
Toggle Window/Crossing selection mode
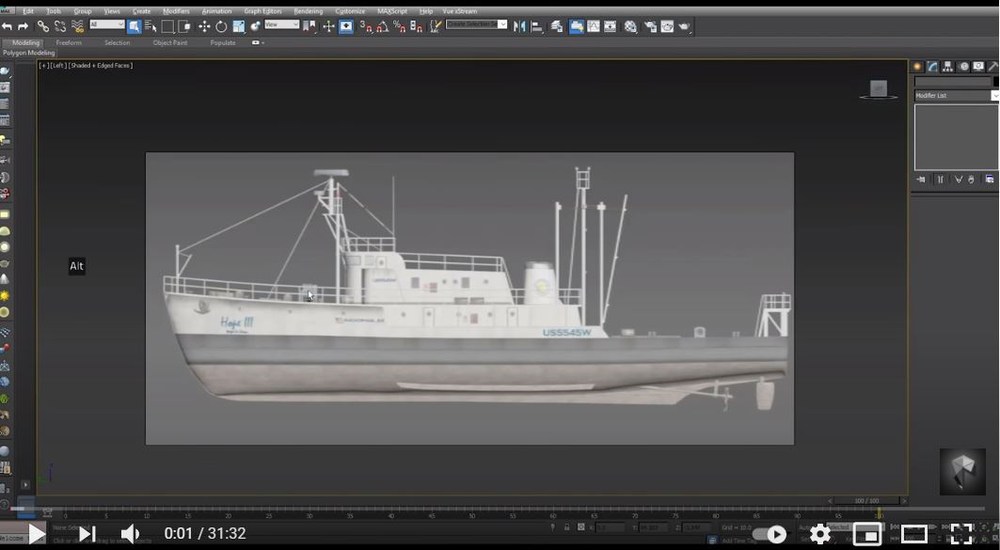[x=184, y=26]
